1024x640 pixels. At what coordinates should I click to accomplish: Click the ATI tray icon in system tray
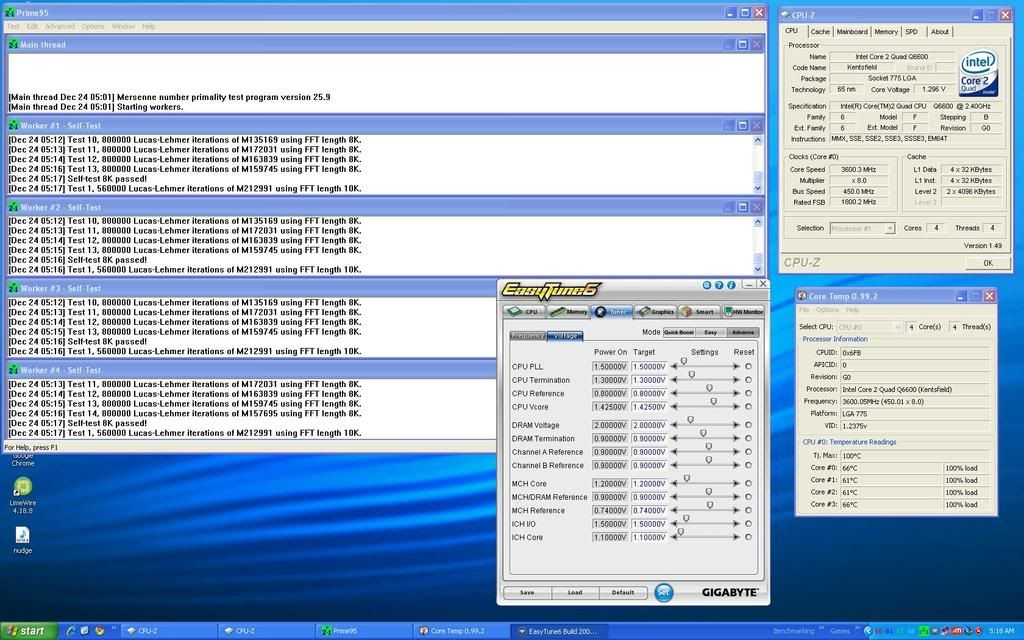pos(955,631)
